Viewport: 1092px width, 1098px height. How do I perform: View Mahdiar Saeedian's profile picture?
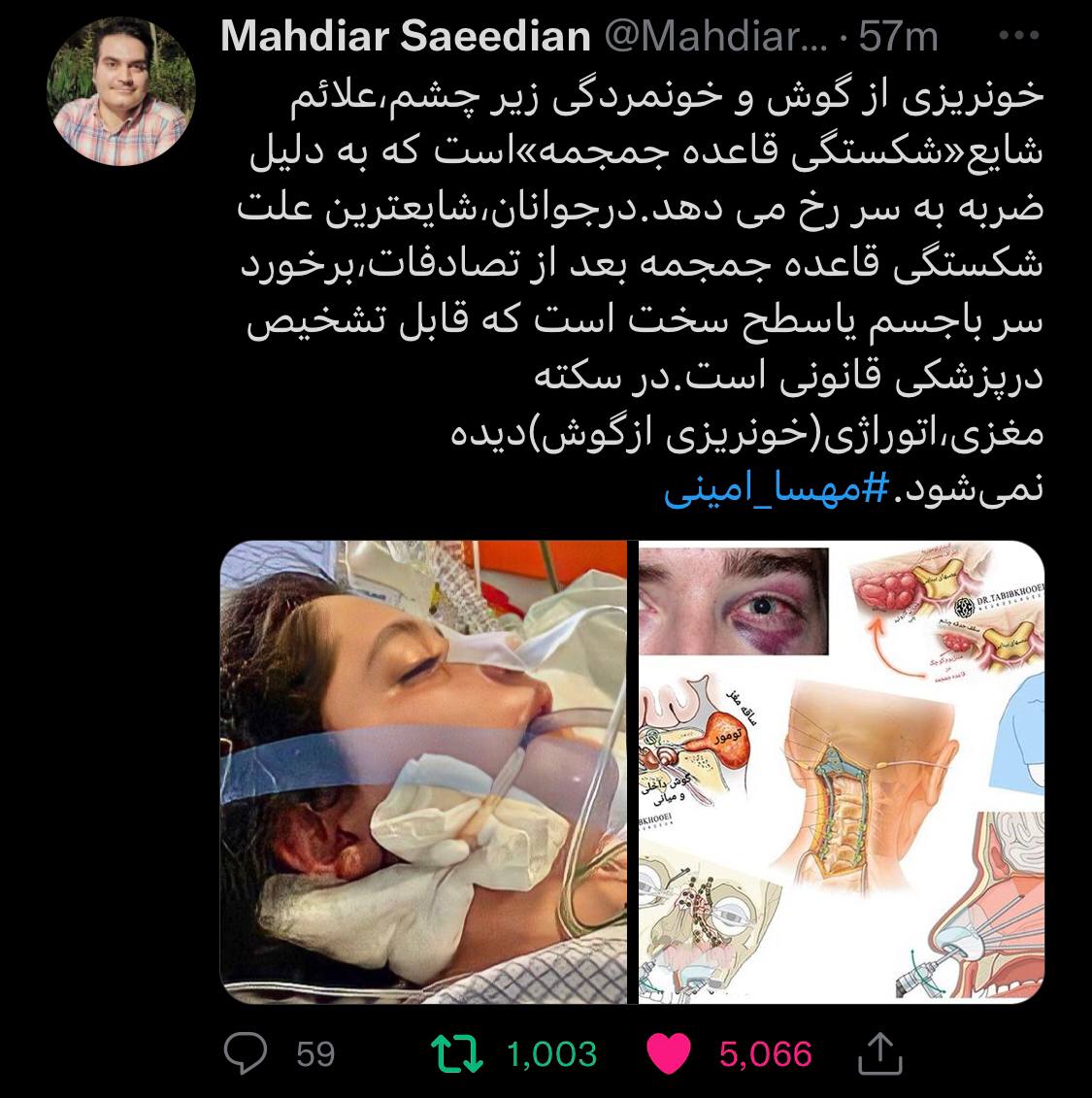point(121,91)
